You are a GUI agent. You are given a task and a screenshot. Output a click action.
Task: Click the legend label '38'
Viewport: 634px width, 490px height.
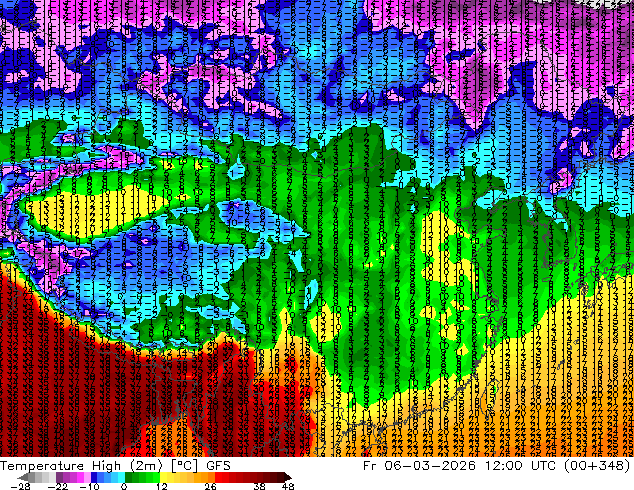pyautogui.click(x=259, y=486)
